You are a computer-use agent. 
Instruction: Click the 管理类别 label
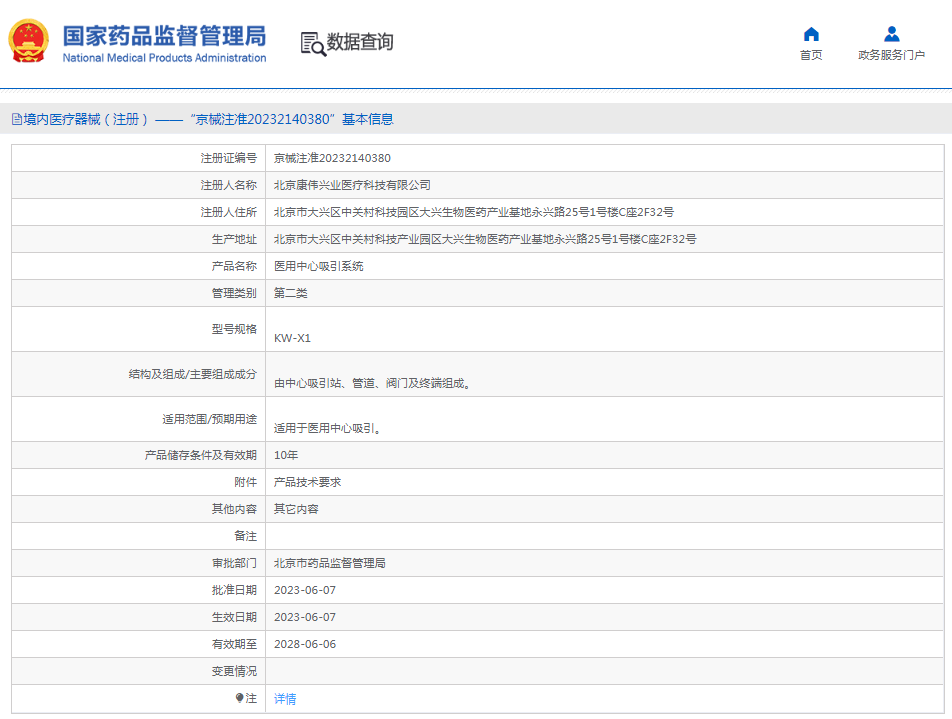[x=234, y=293]
